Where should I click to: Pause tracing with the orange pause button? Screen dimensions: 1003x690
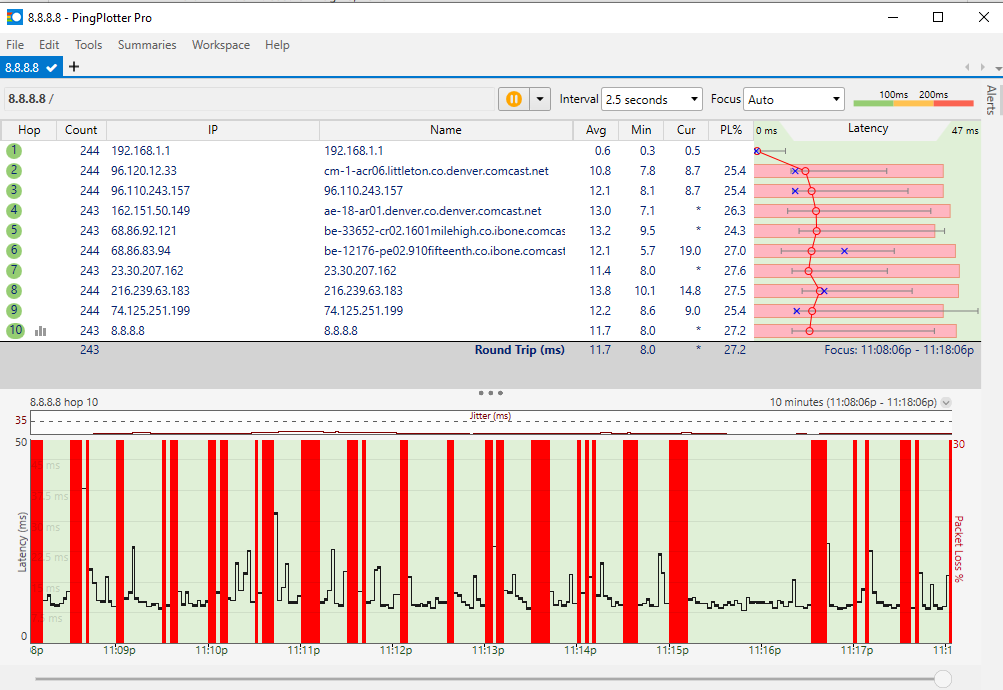click(514, 99)
